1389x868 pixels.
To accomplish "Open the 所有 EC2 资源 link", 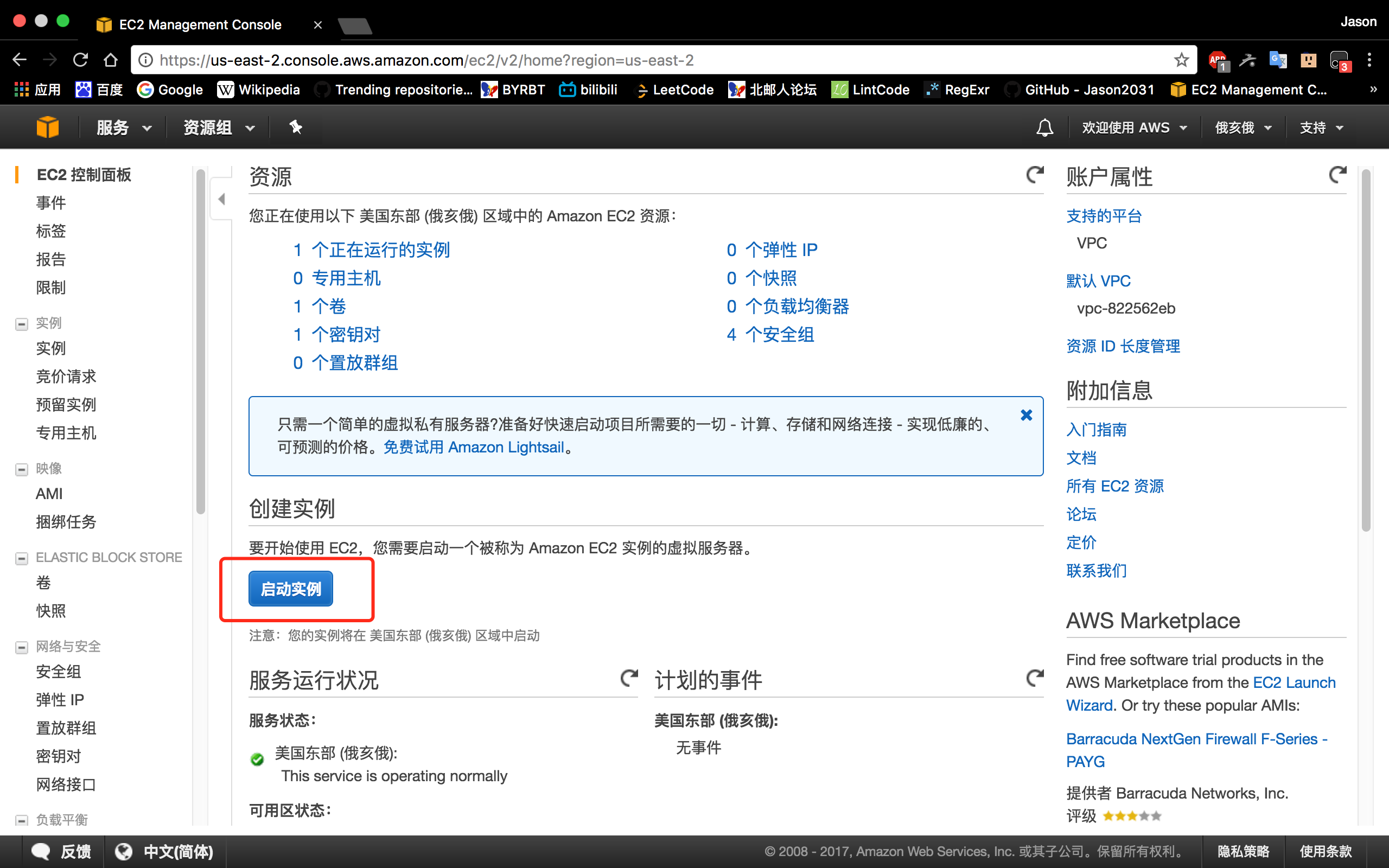I will [x=1114, y=486].
